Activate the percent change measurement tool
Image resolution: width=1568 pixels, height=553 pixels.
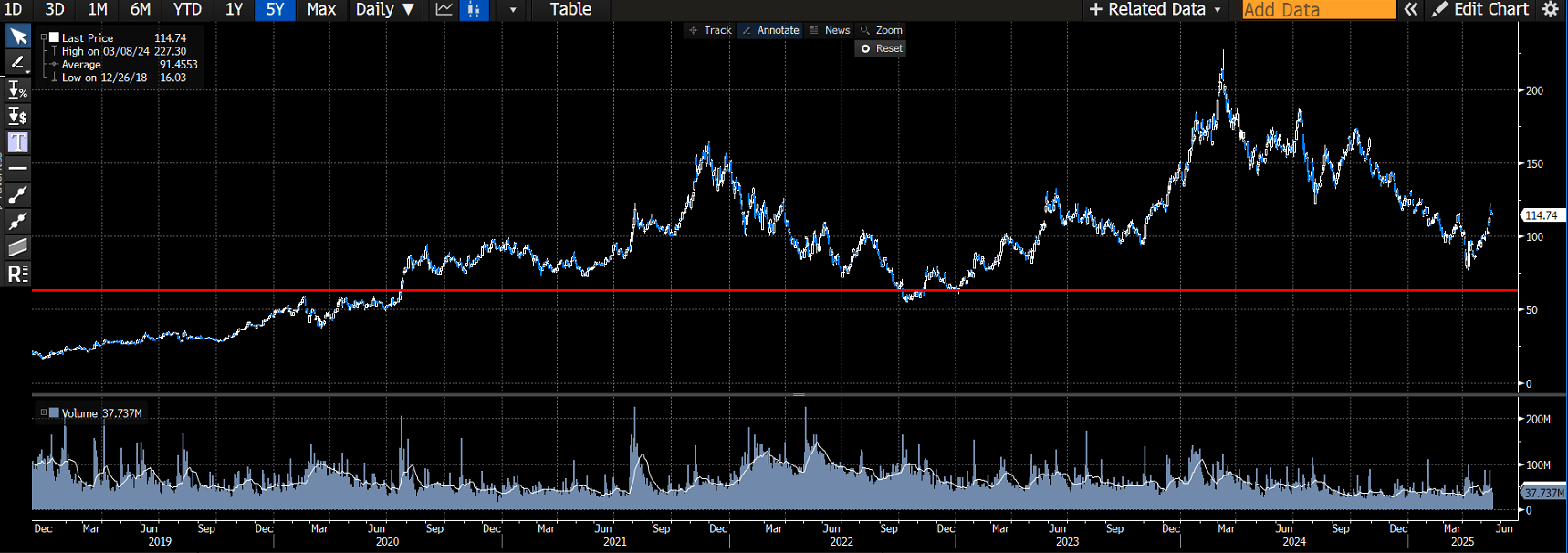(x=17, y=89)
